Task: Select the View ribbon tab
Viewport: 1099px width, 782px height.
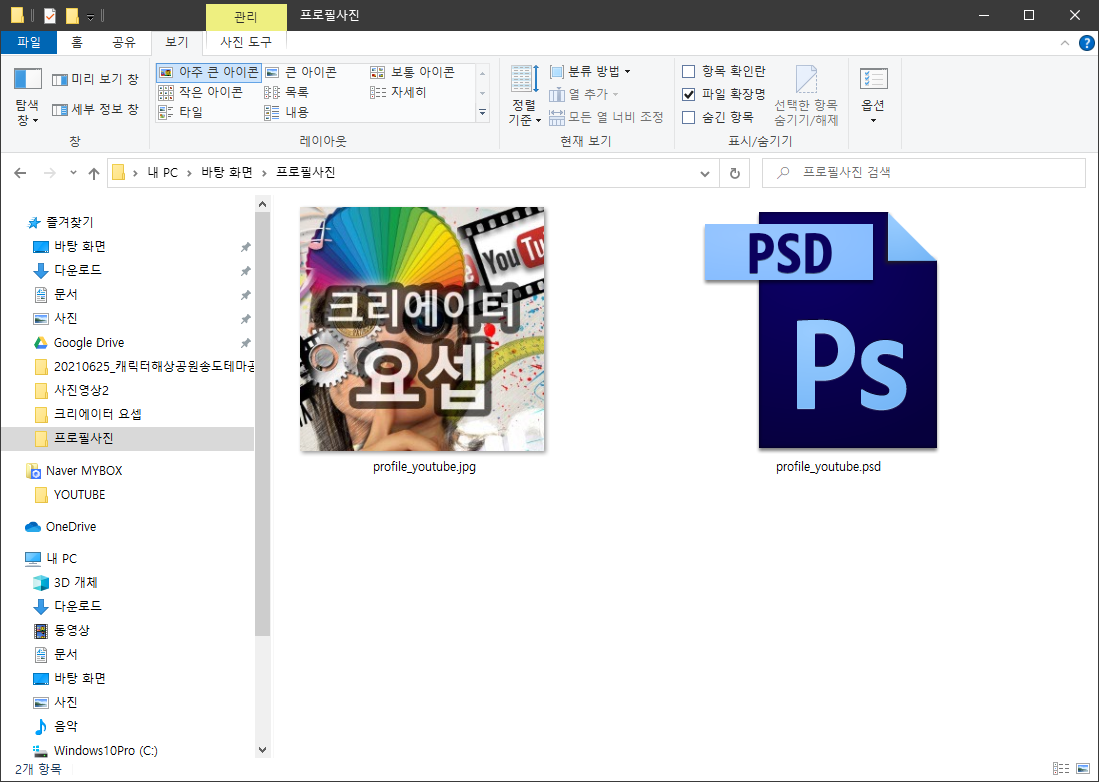Action: (177, 43)
